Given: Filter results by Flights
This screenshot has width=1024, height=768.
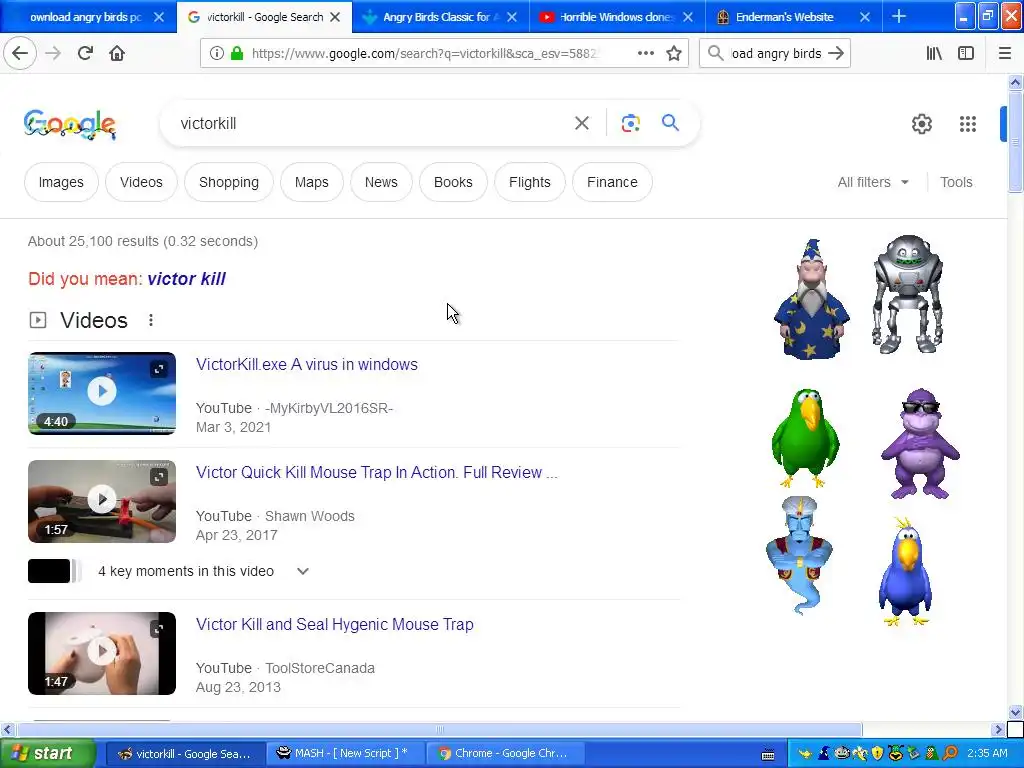Looking at the screenshot, I should tap(530, 182).
